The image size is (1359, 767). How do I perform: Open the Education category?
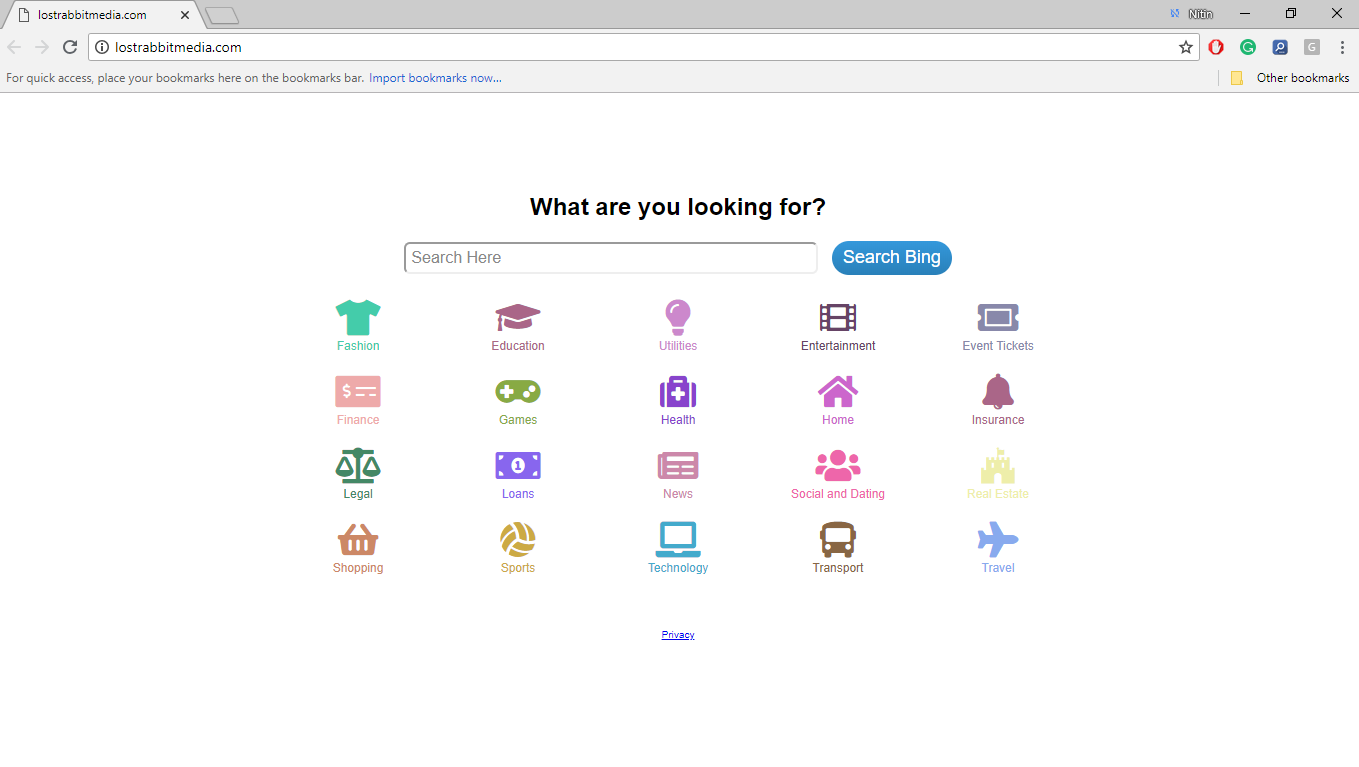(x=518, y=315)
